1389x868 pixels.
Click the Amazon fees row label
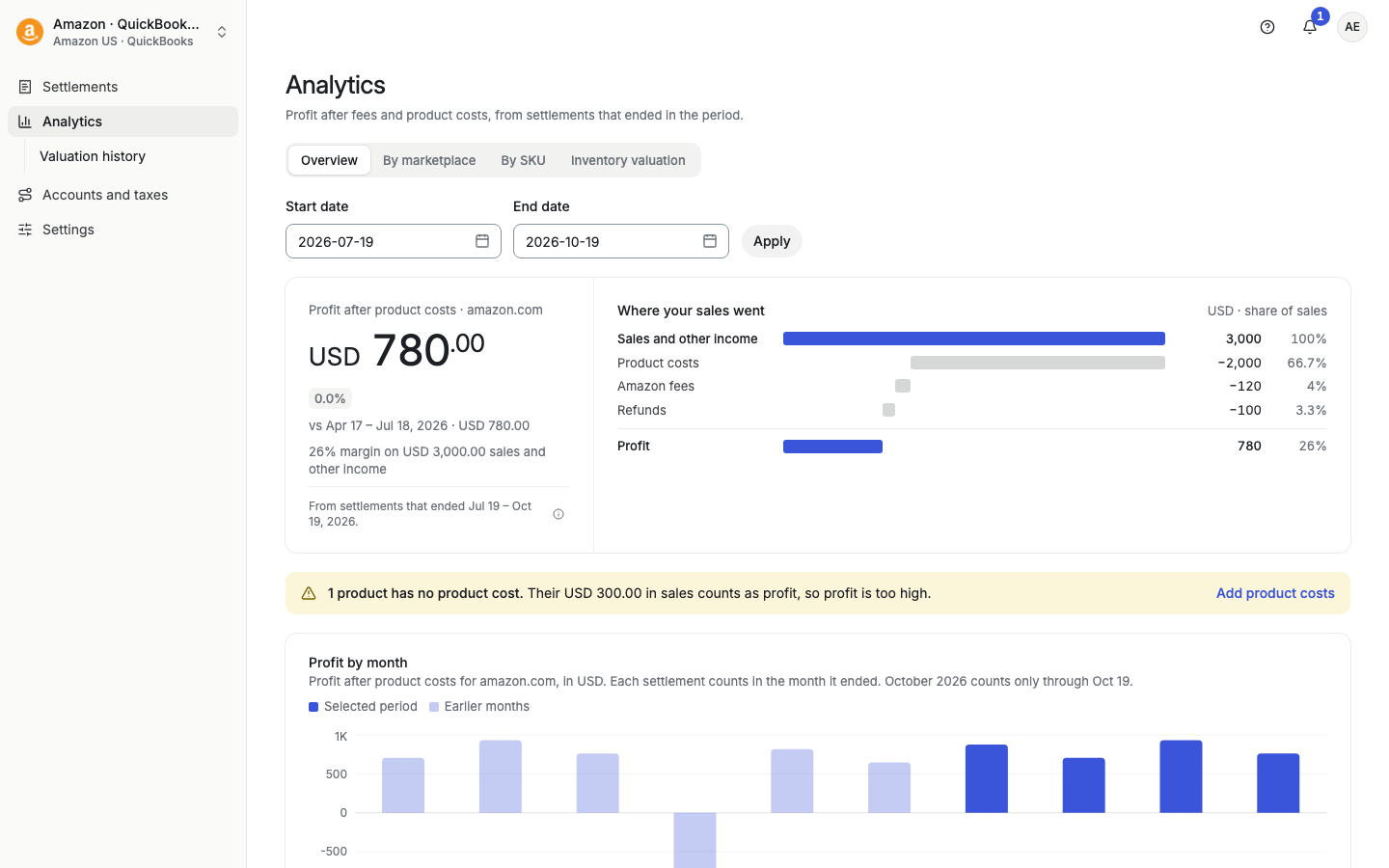tap(656, 386)
